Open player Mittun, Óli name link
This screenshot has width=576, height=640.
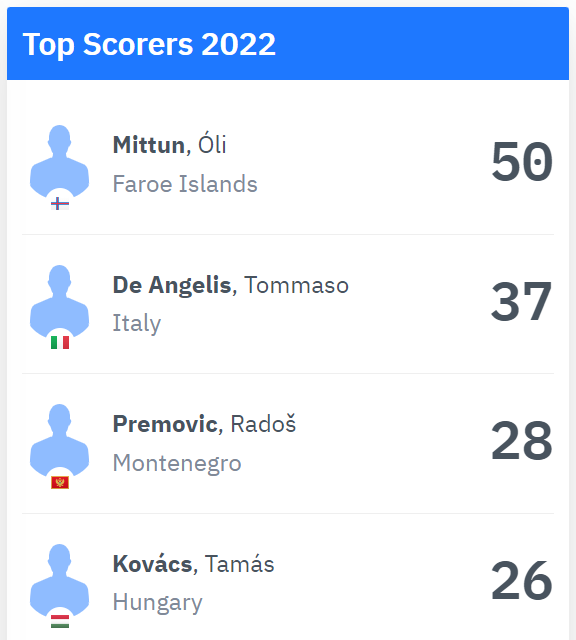(x=169, y=144)
